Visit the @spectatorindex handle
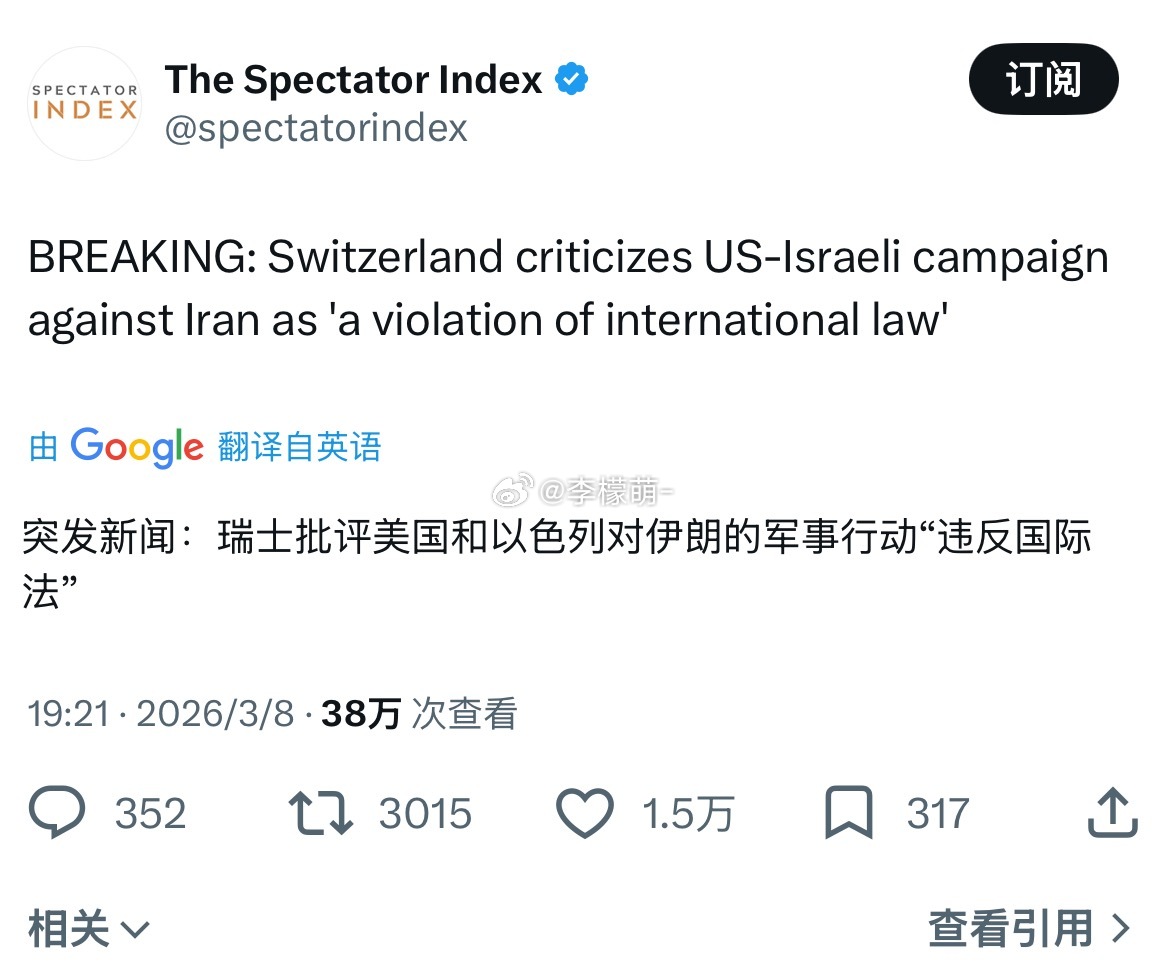The image size is (1169, 980). tap(318, 127)
